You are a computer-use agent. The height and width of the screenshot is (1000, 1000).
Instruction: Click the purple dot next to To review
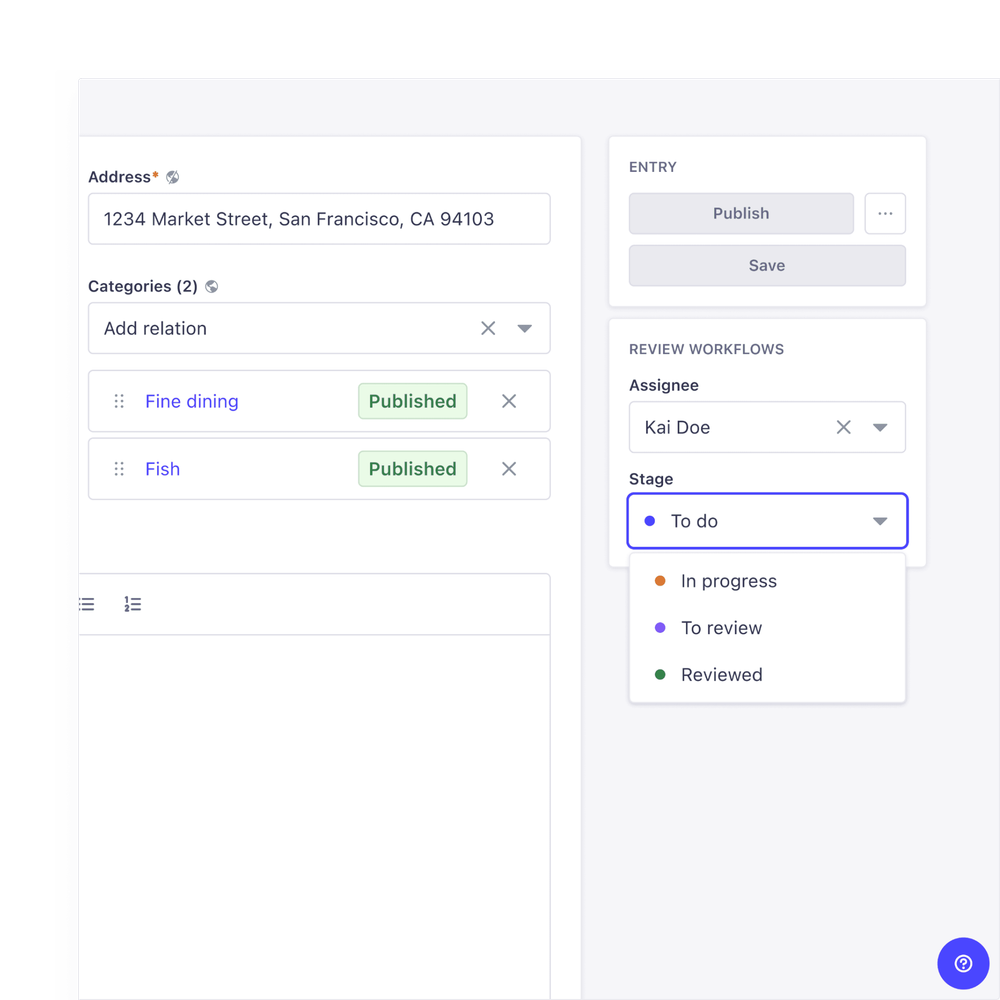tap(660, 628)
